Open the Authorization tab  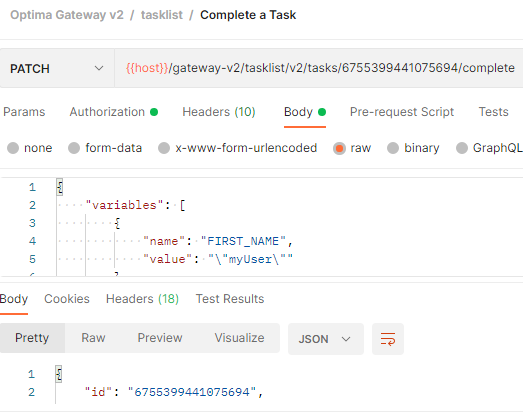[114, 112]
